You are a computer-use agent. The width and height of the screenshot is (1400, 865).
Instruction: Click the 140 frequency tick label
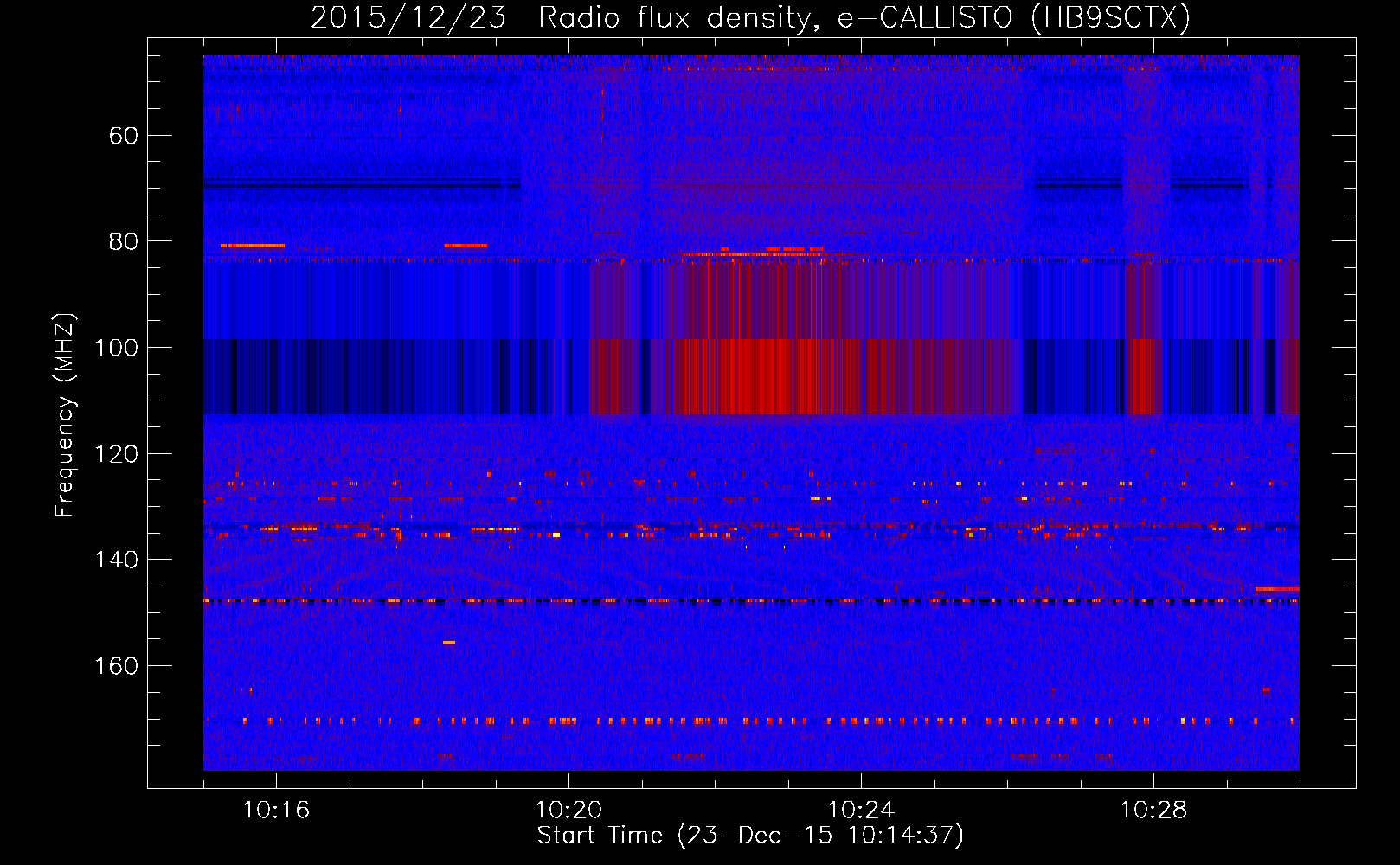pyautogui.click(x=116, y=560)
